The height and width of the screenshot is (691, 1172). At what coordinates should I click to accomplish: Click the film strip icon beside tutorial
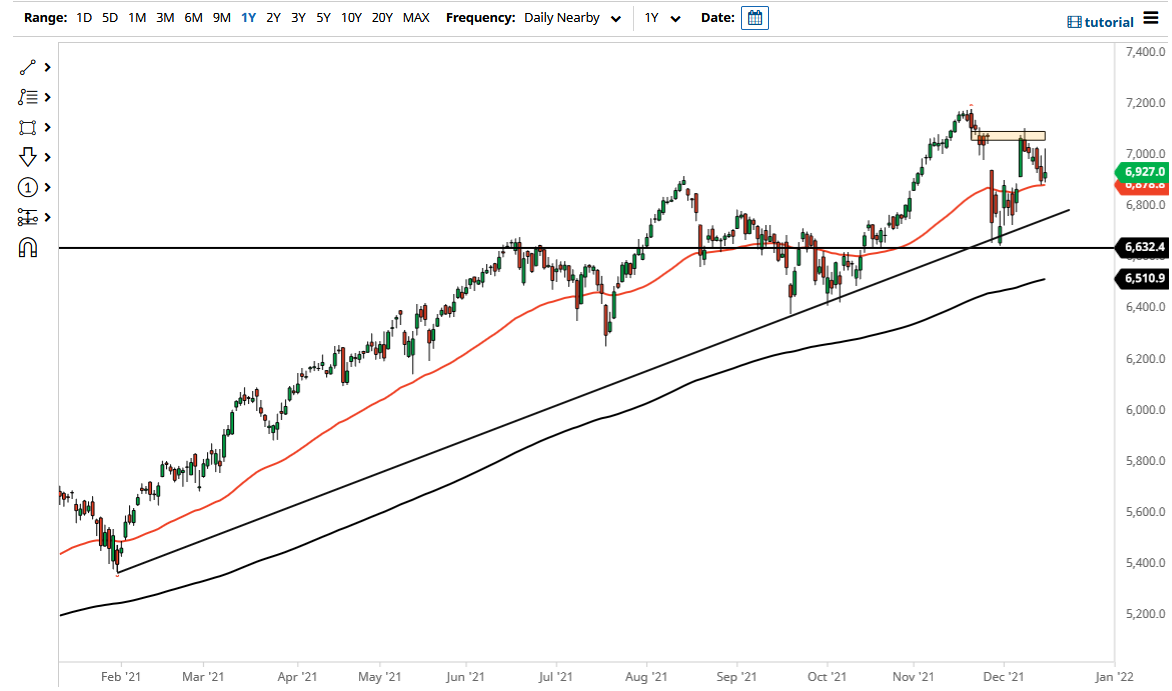(x=1074, y=21)
